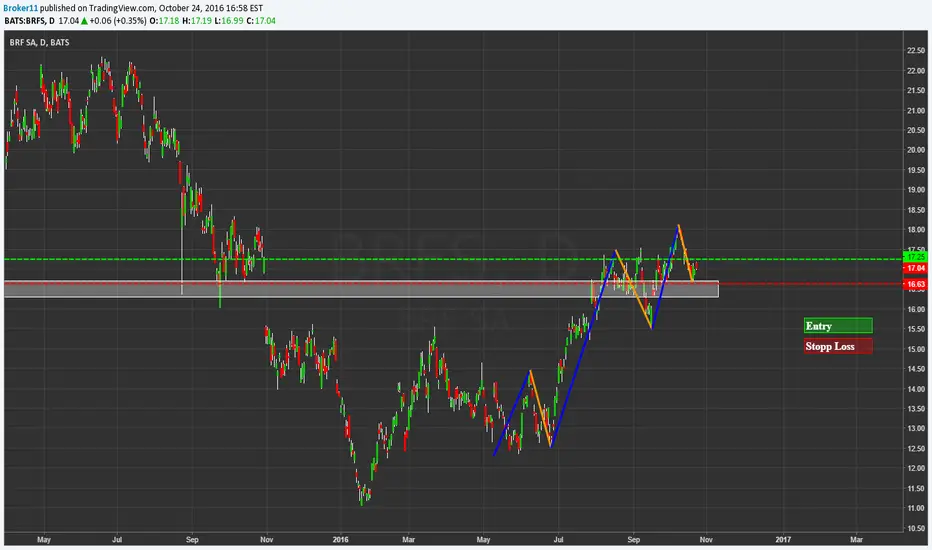Click the 'BRF SA, D, BATS' chart title
Viewport: 932px width, 550px height.
39,42
